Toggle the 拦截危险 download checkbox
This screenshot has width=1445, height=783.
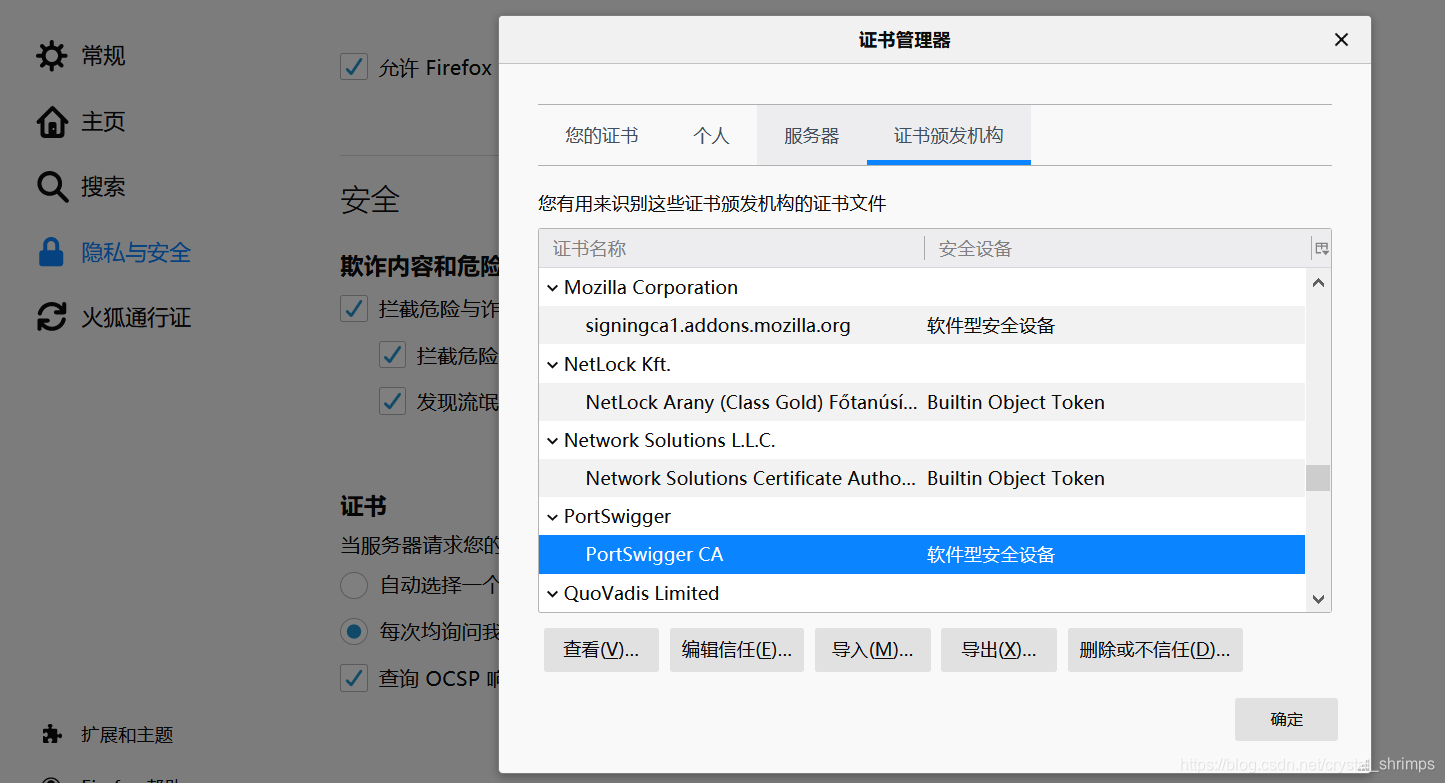click(x=392, y=355)
